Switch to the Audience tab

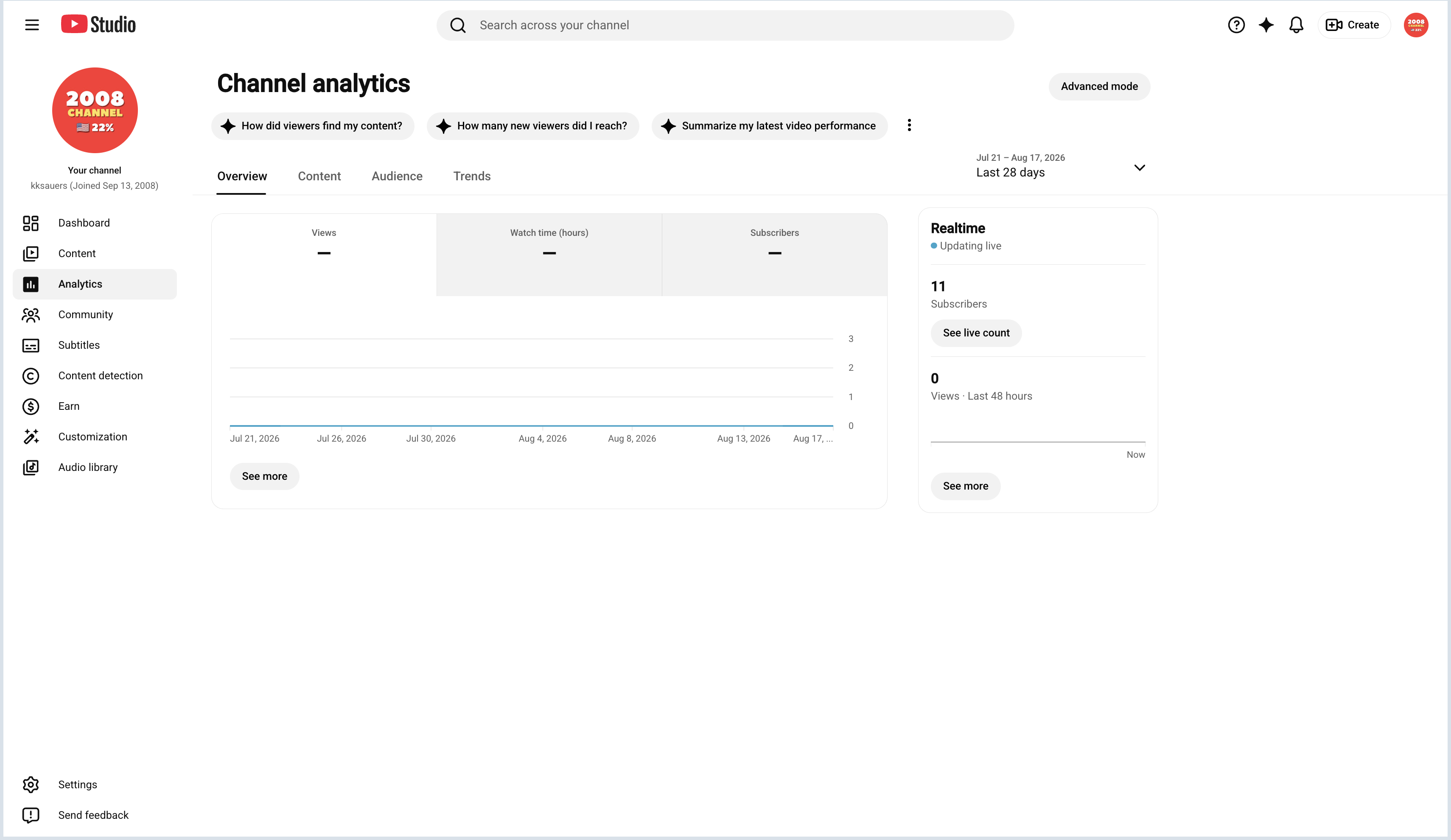397,176
